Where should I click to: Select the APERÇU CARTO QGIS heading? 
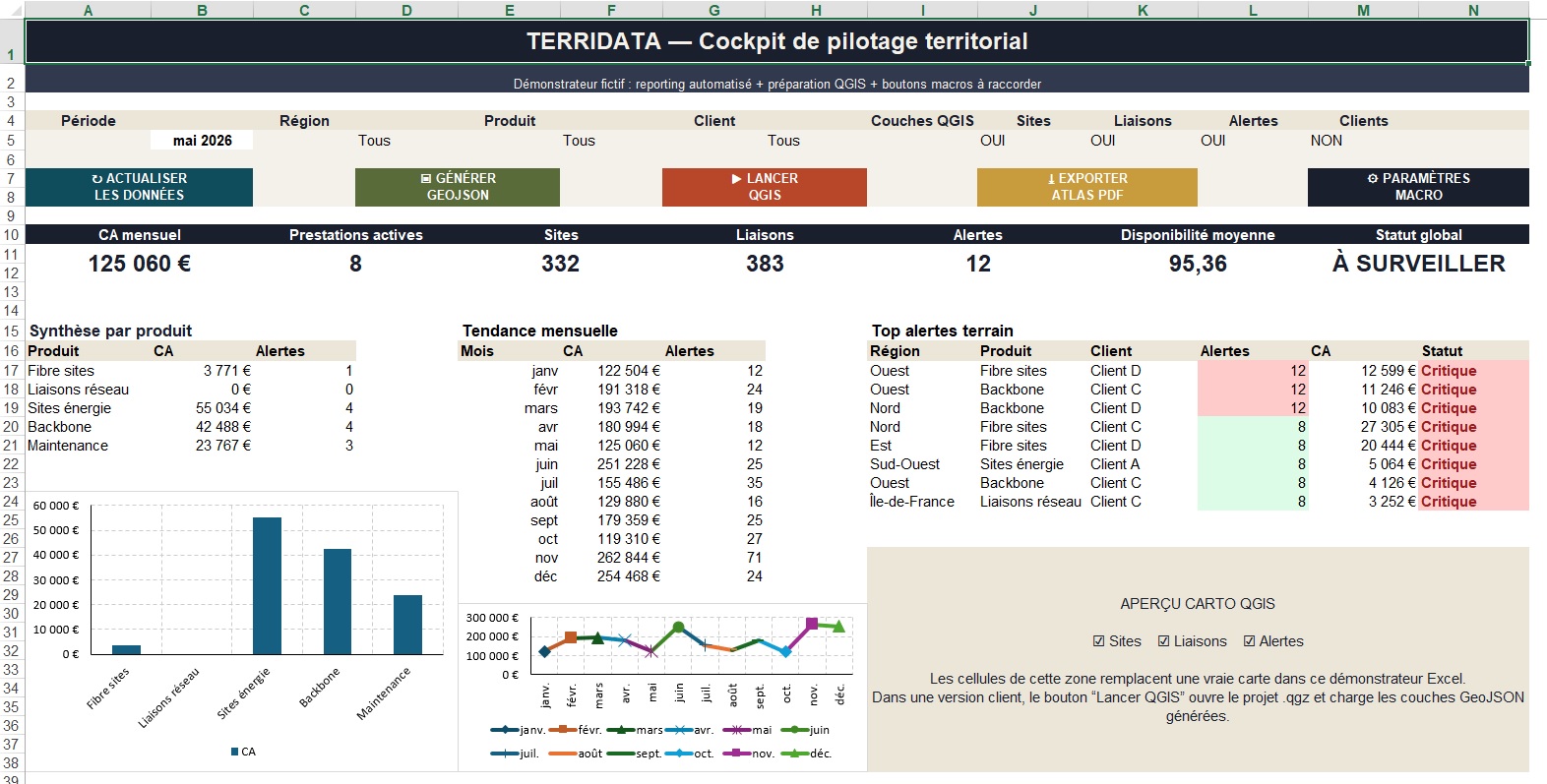pos(1198,604)
